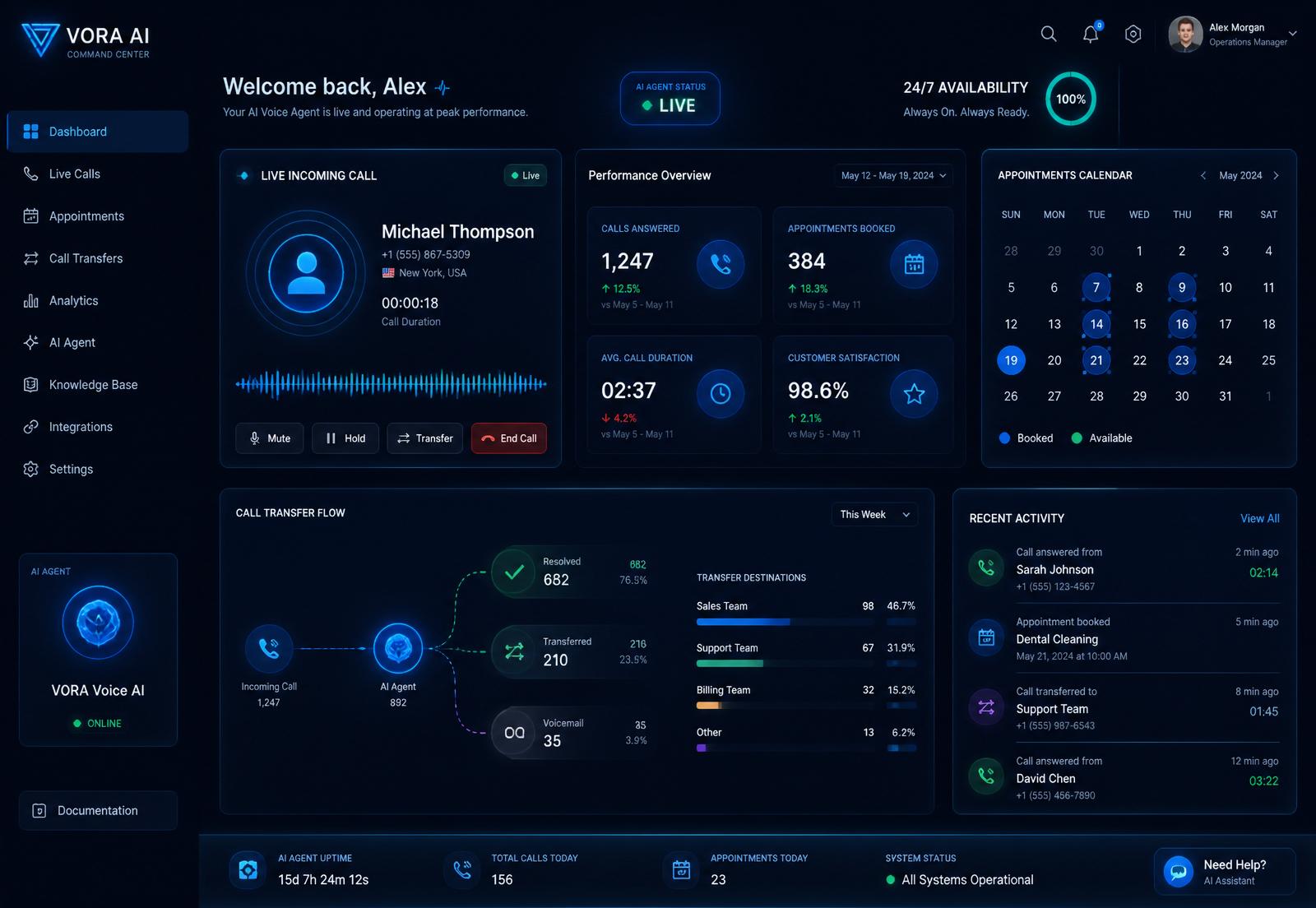The image size is (1316, 908).
Task: Click the Avg. Call Duration clock icon
Action: (x=721, y=393)
